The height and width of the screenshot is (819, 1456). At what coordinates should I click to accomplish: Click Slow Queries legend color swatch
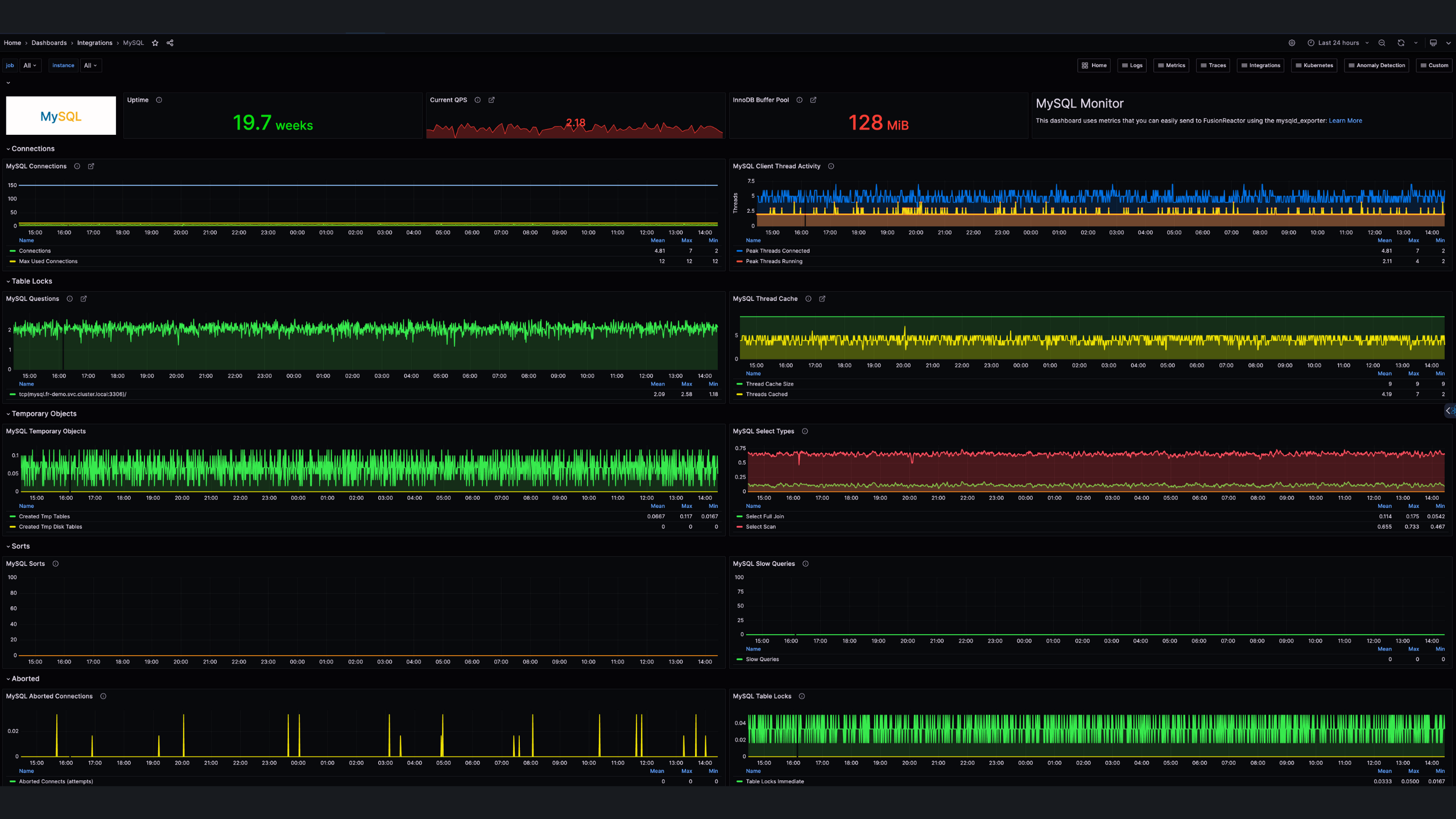pos(739,659)
